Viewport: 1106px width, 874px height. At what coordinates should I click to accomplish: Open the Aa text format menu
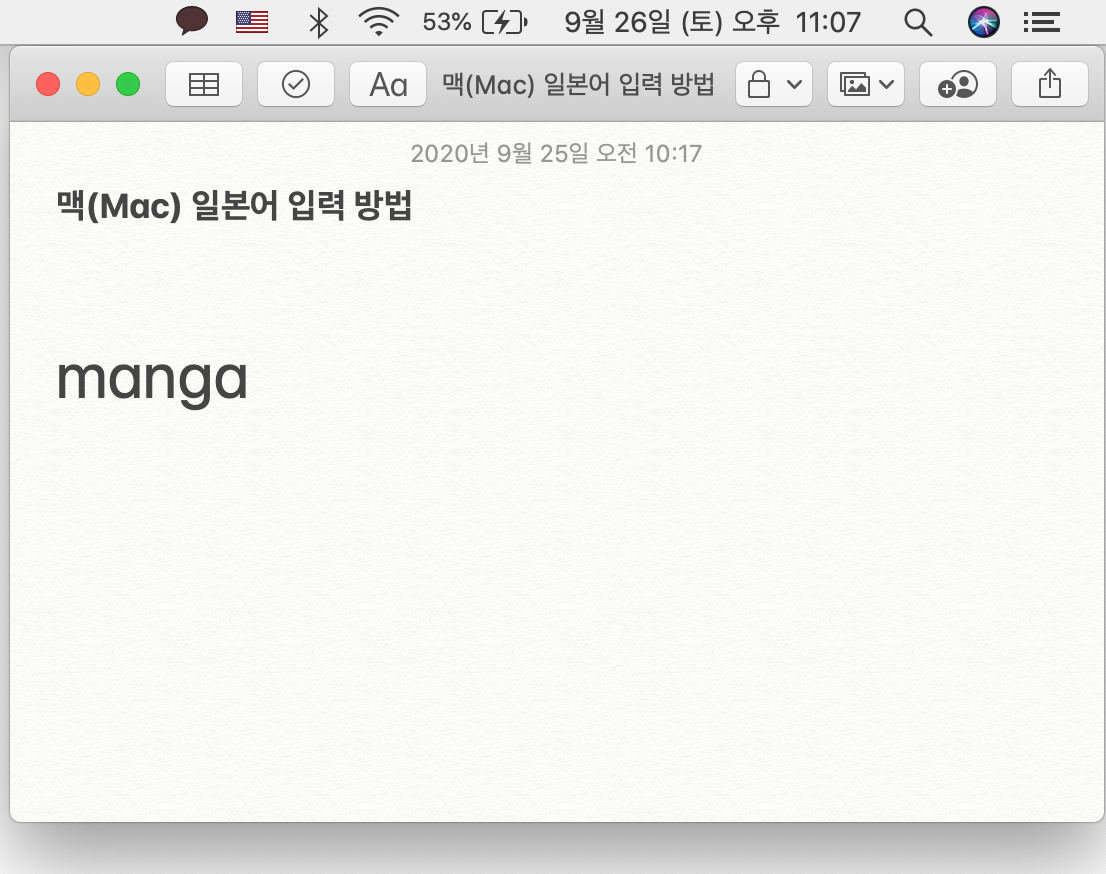click(x=388, y=85)
